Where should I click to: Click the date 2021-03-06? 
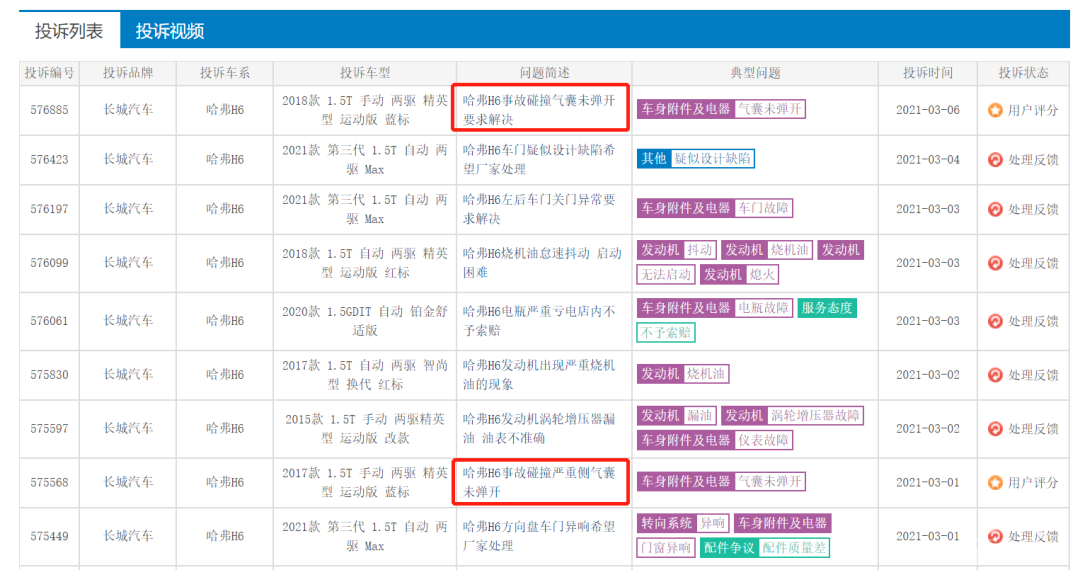[928, 110]
